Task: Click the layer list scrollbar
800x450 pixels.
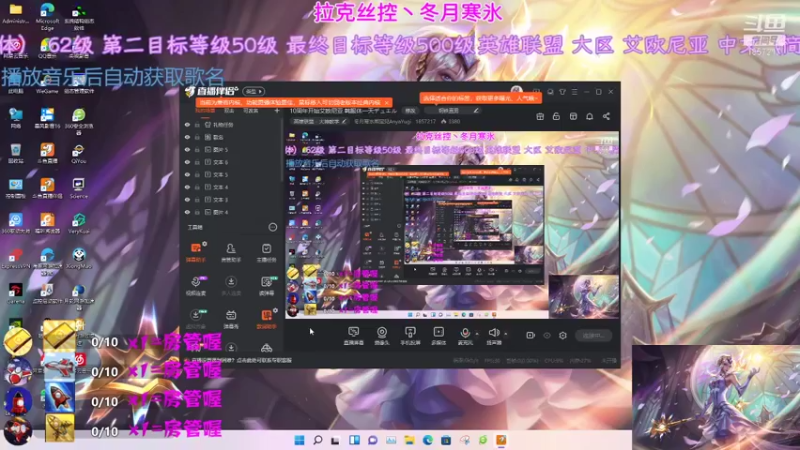Action: coord(282,149)
